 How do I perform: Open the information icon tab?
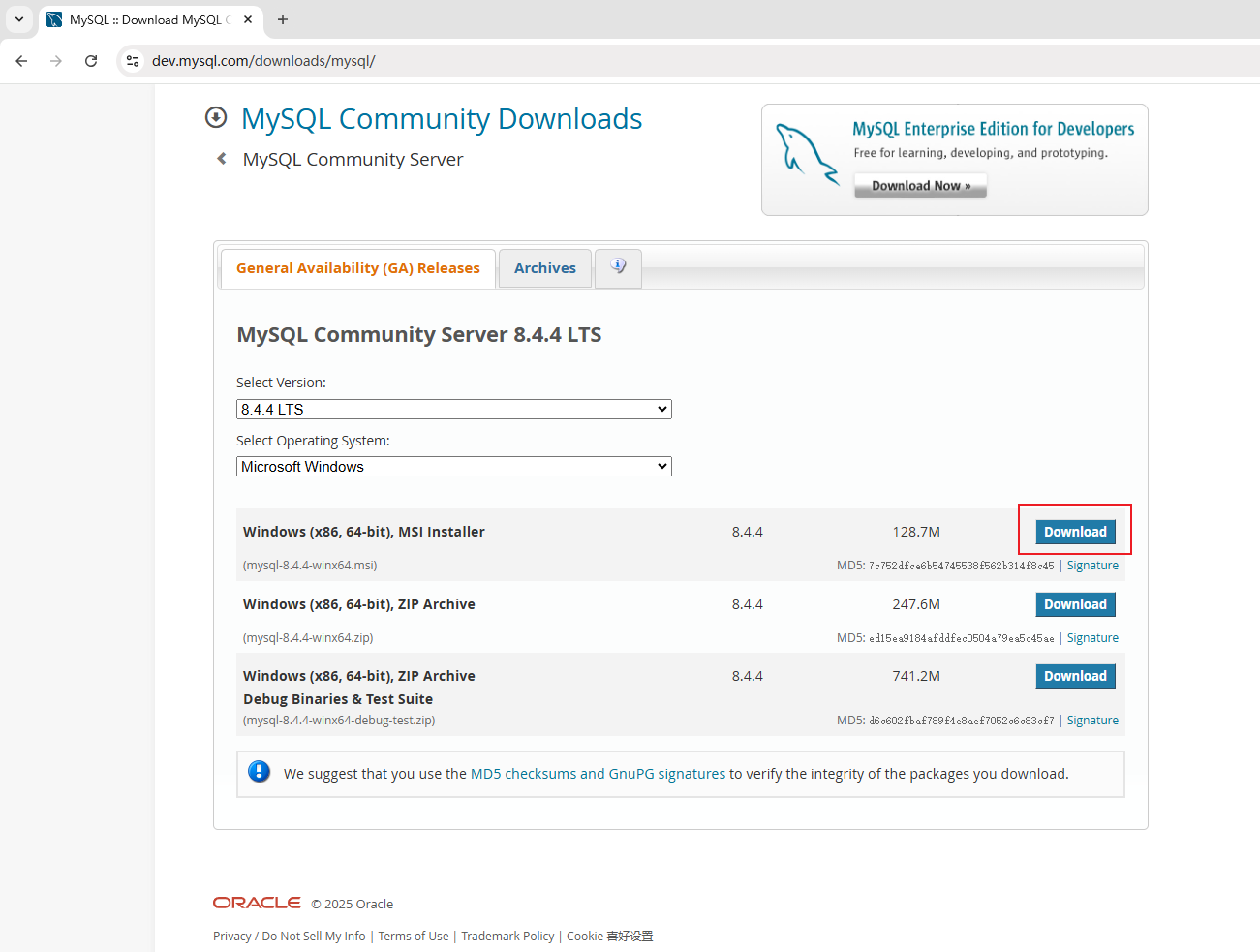click(x=618, y=267)
